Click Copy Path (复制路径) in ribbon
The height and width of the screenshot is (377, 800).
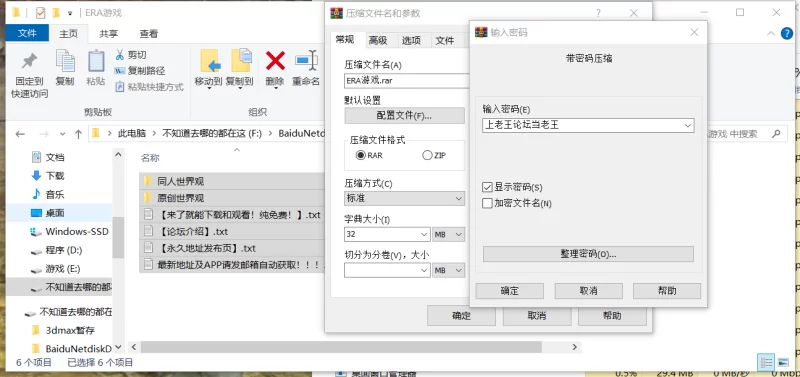[140, 71]
